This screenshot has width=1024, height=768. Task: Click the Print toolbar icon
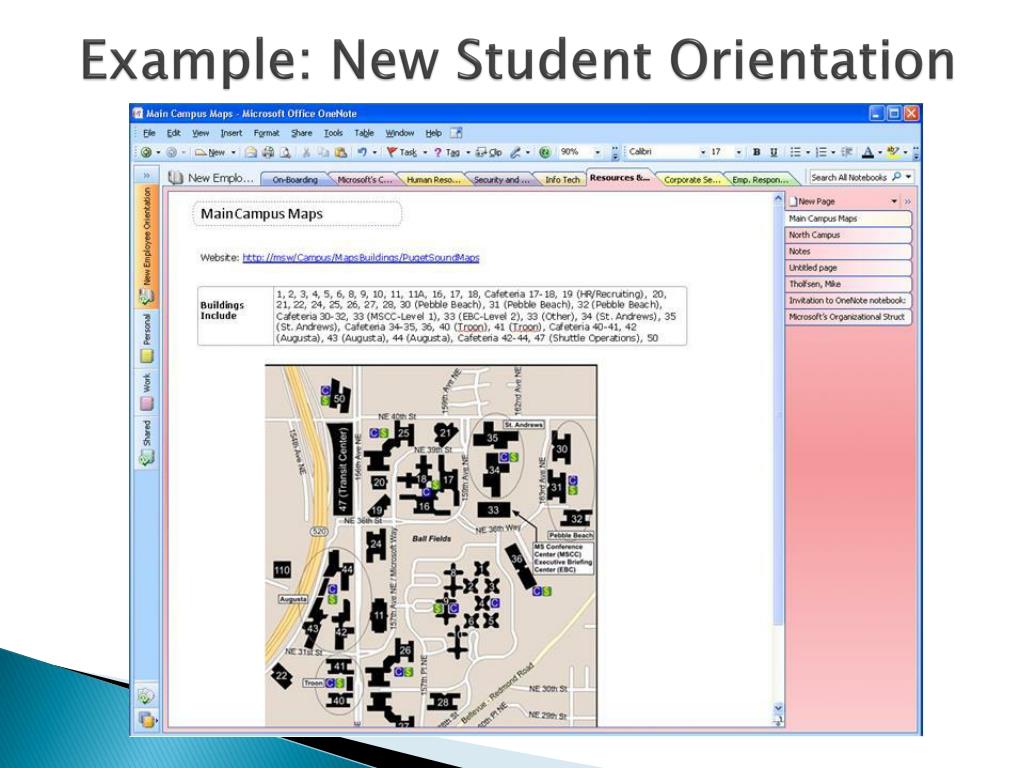pos(268,152)
